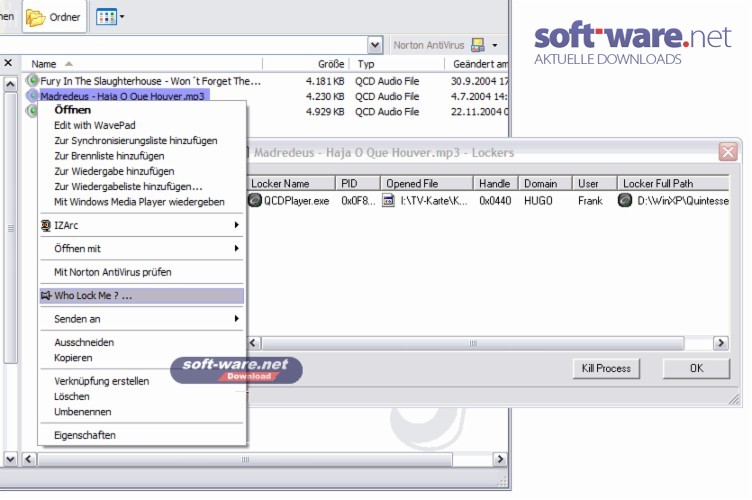
Task: Click the 30.9.2004 date cell
Action: [x=479, y=81]
